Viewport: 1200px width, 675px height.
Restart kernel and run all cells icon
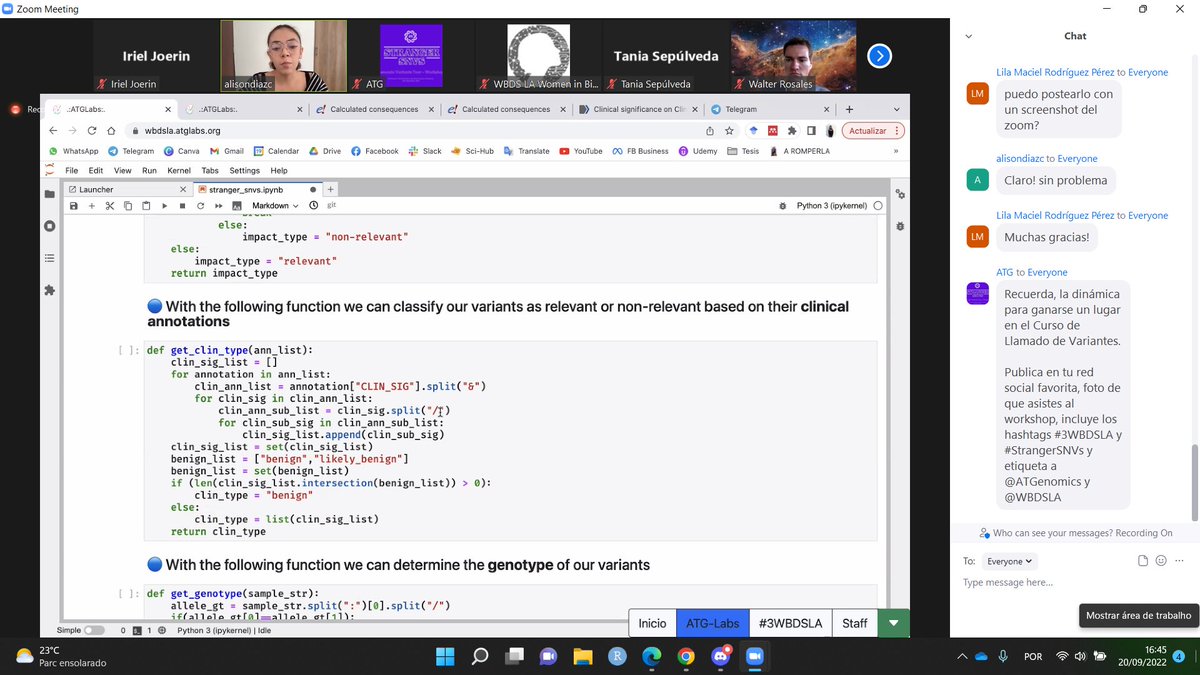pos(218,206)
